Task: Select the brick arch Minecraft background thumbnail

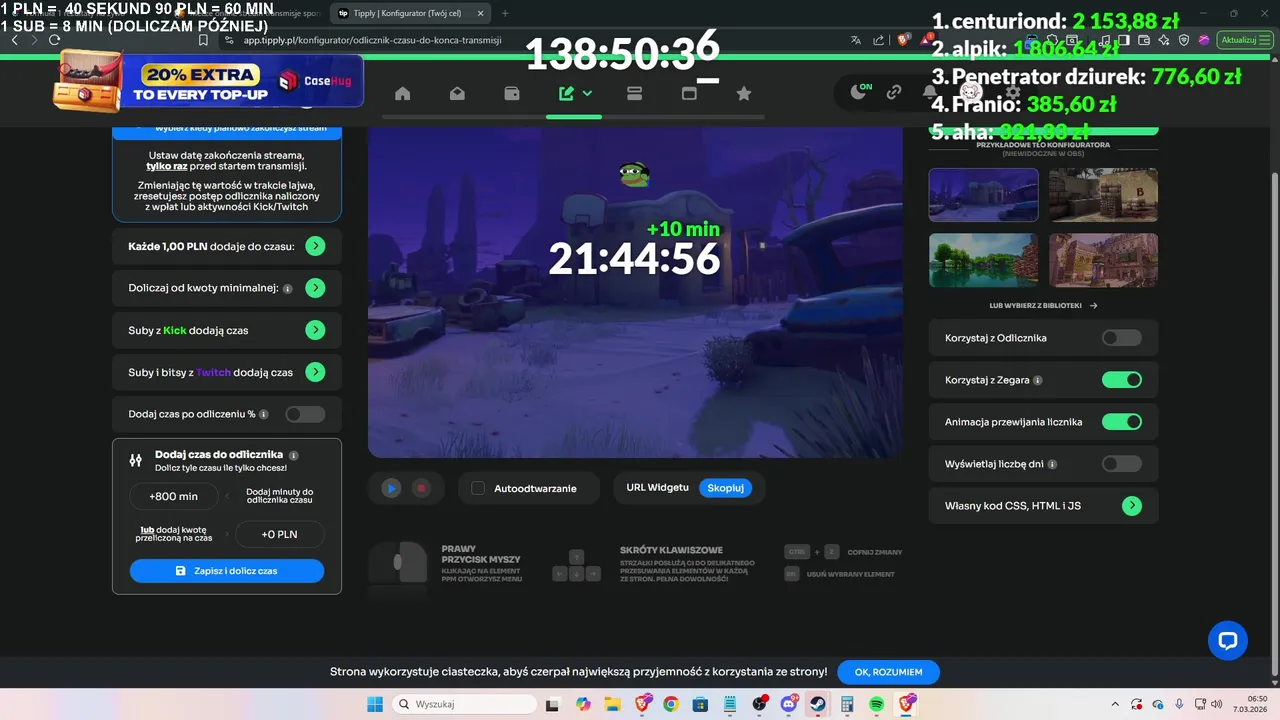Action: pyautogui.click(x=1103, y=260)
